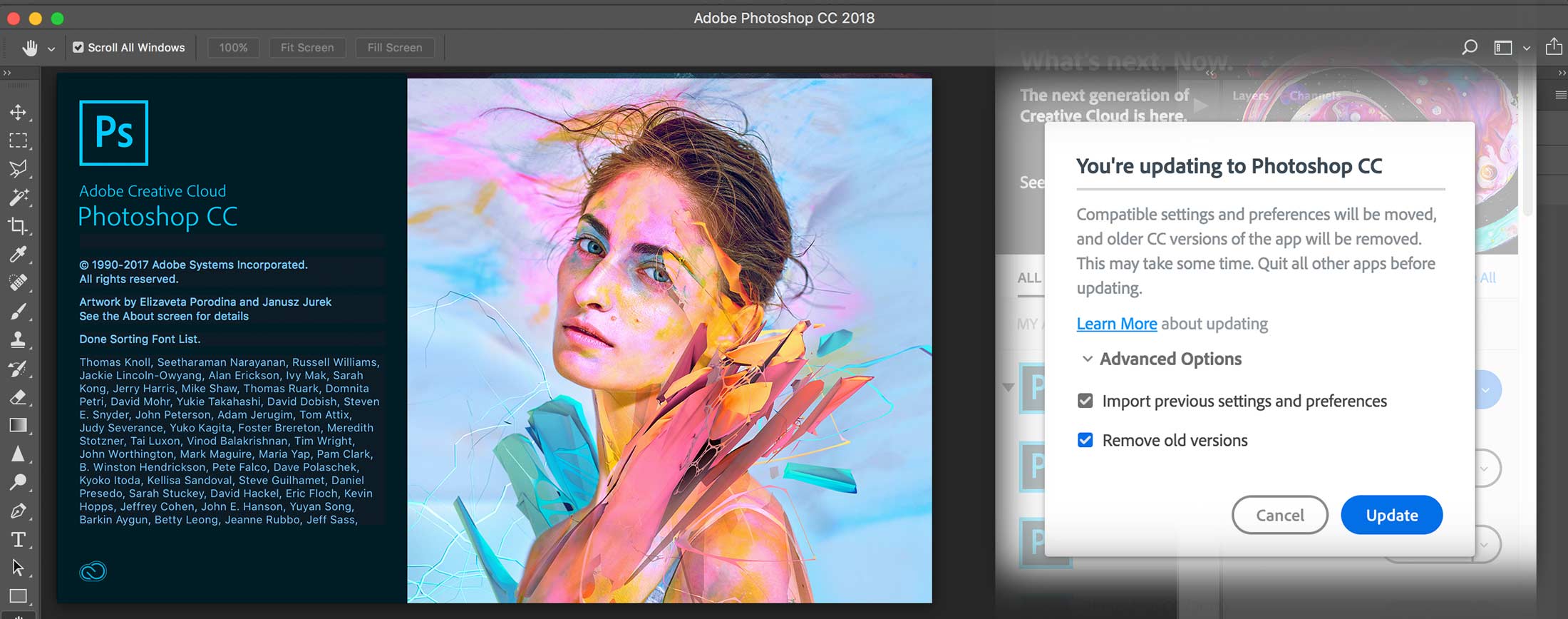Screen dimensions: 1568x619
Task: Select the History Brush tool
Action: (18, 369)
